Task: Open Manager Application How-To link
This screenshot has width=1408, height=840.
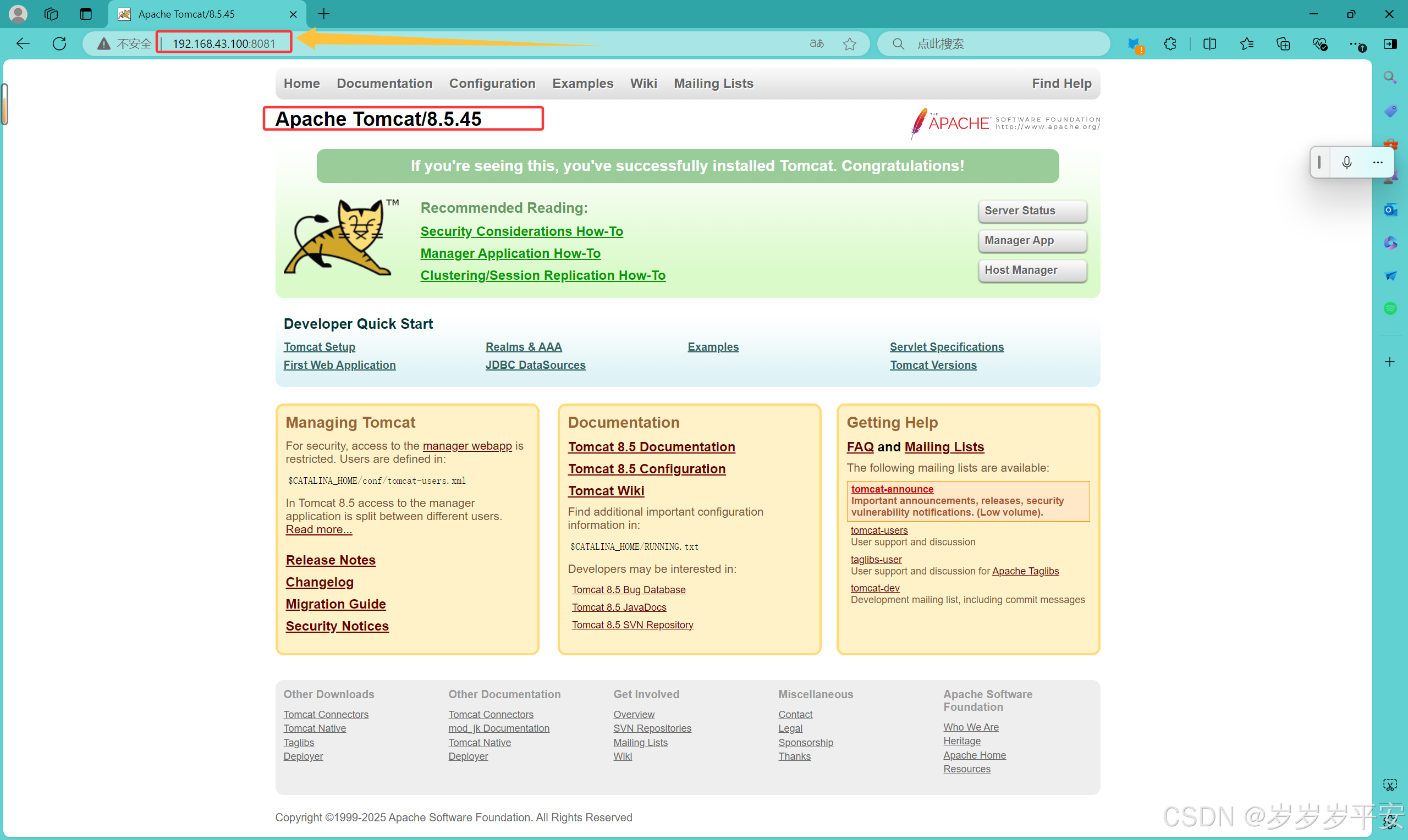Action: tap(510, 253)
